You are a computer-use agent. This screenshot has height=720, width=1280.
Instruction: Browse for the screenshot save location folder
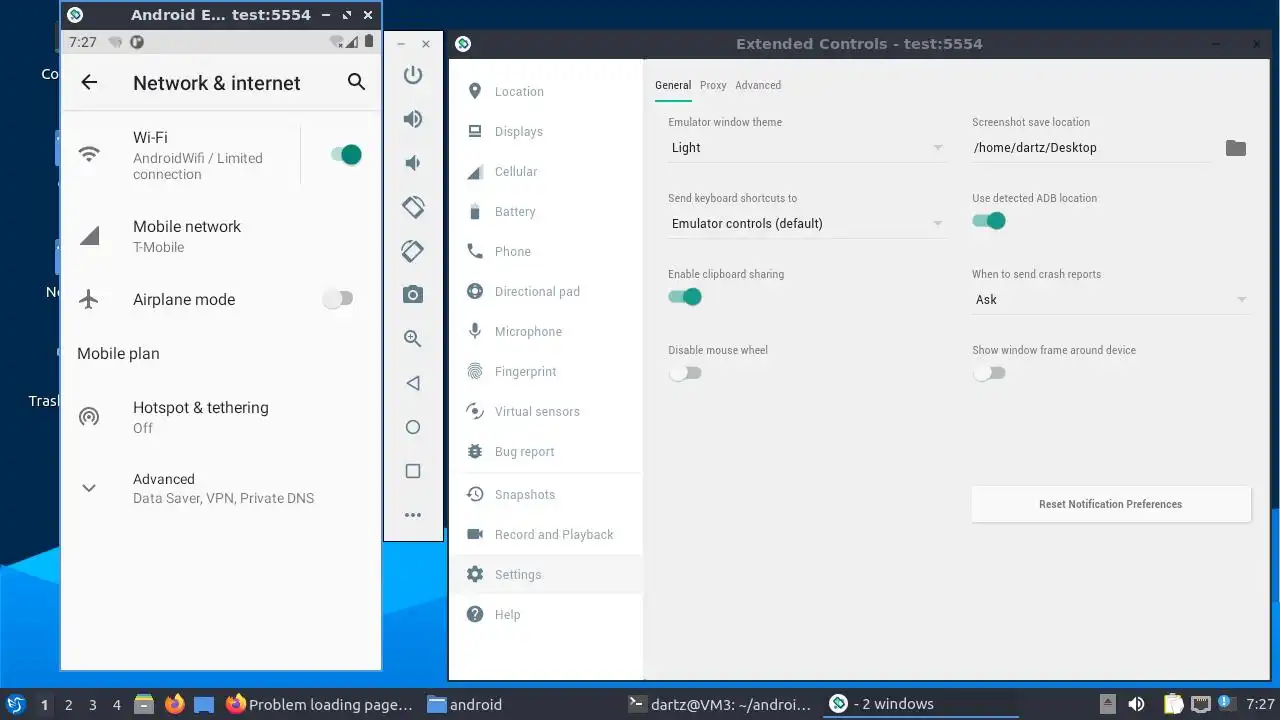[1236, 148]
